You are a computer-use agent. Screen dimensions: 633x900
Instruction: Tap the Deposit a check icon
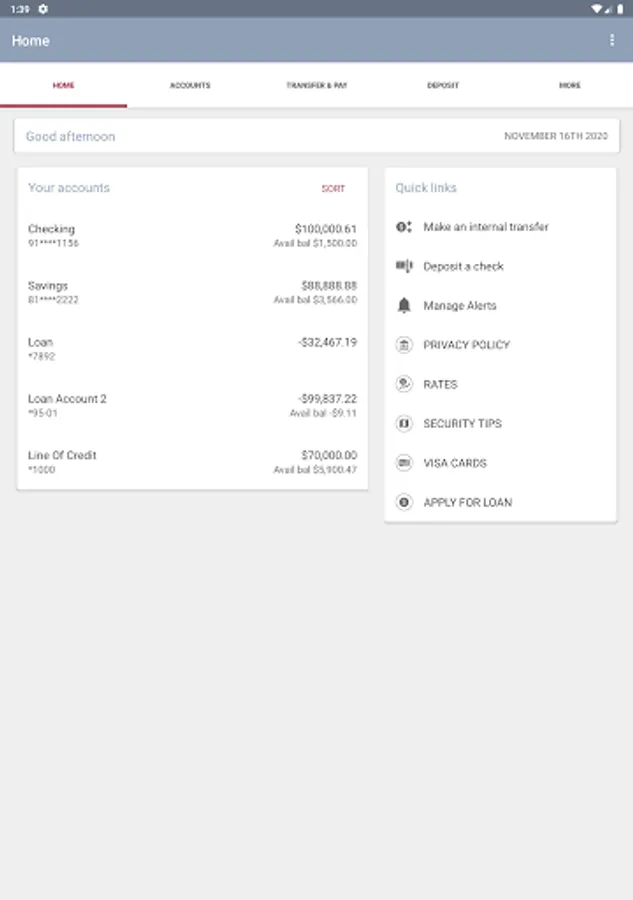pos(404,266)
